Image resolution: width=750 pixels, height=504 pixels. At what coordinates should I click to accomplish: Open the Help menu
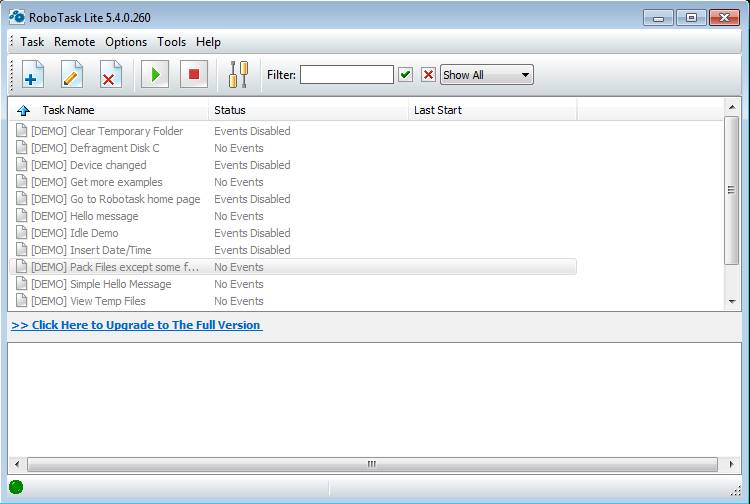[208, 42]
